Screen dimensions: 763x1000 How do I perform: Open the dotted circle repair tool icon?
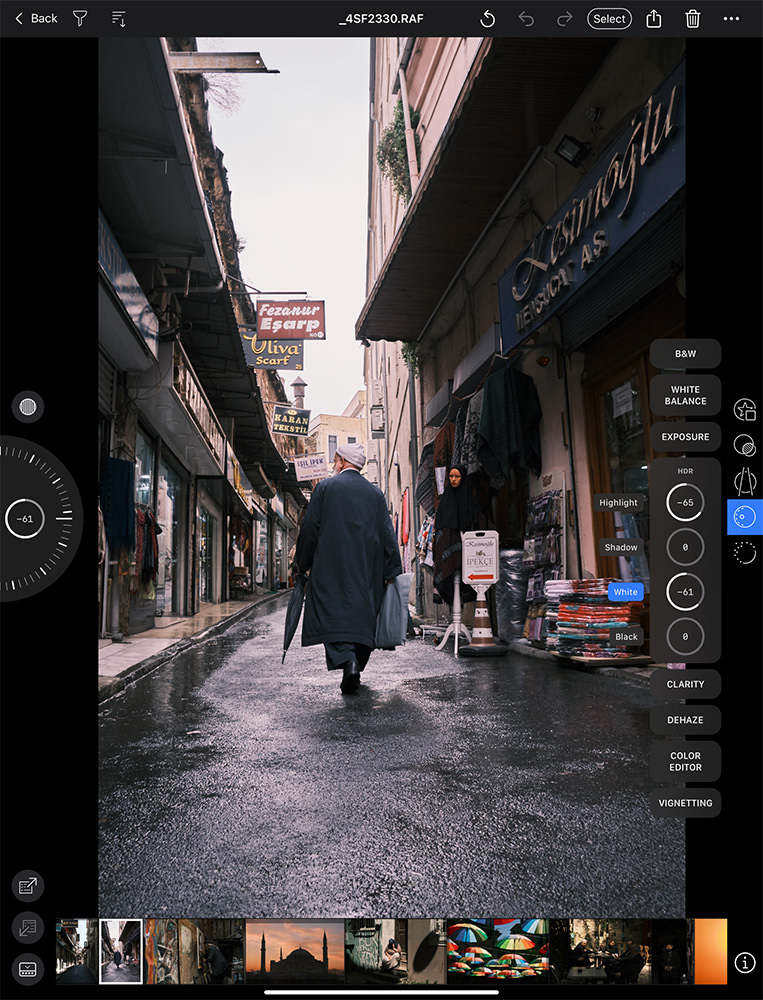coord(744,552)
